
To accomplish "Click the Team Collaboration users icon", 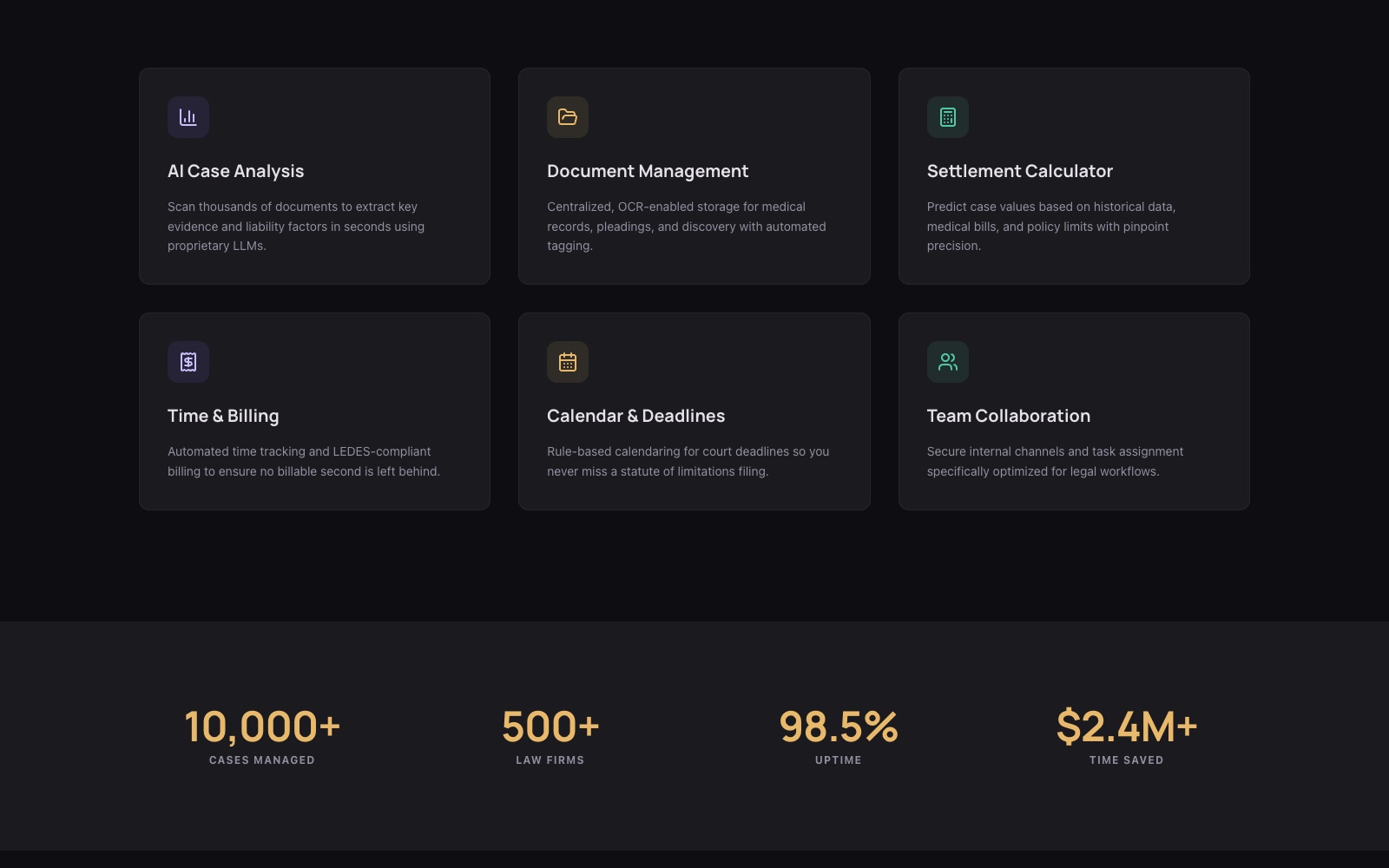I will tap(948, 362).
